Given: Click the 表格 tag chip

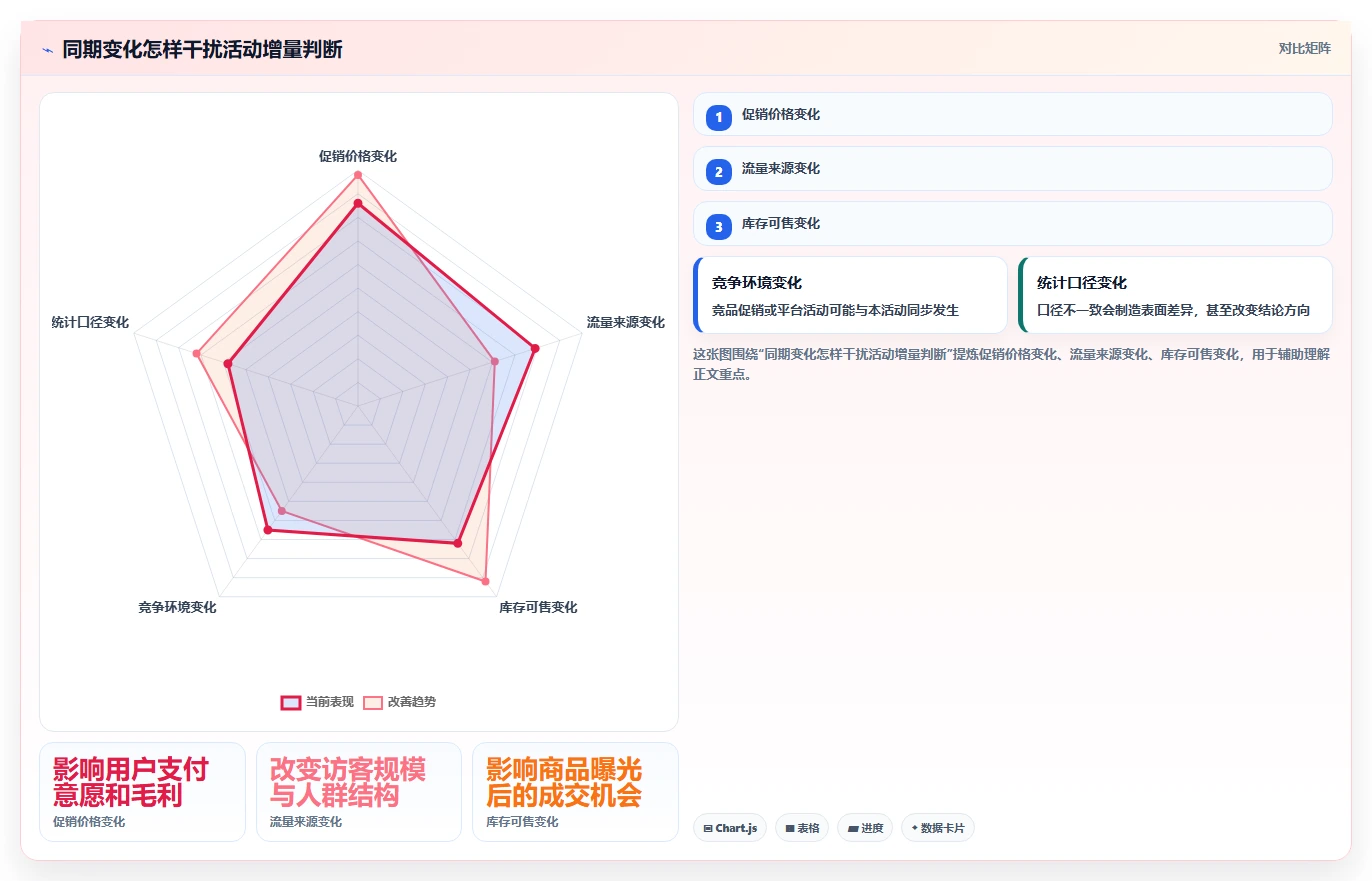Looking at the screenshot, I should (802, 828).
